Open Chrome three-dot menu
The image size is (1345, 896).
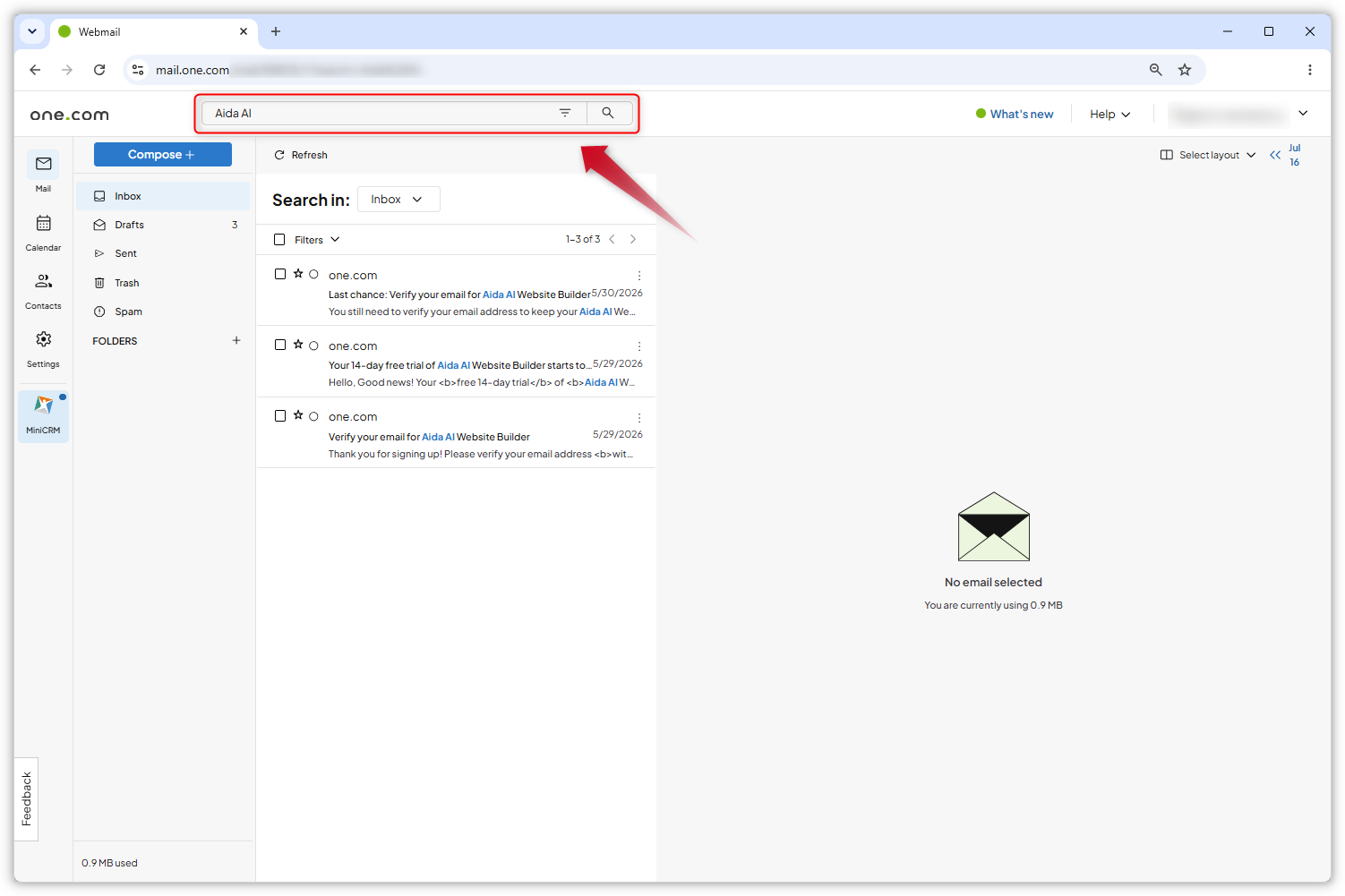pos(1310,70)
